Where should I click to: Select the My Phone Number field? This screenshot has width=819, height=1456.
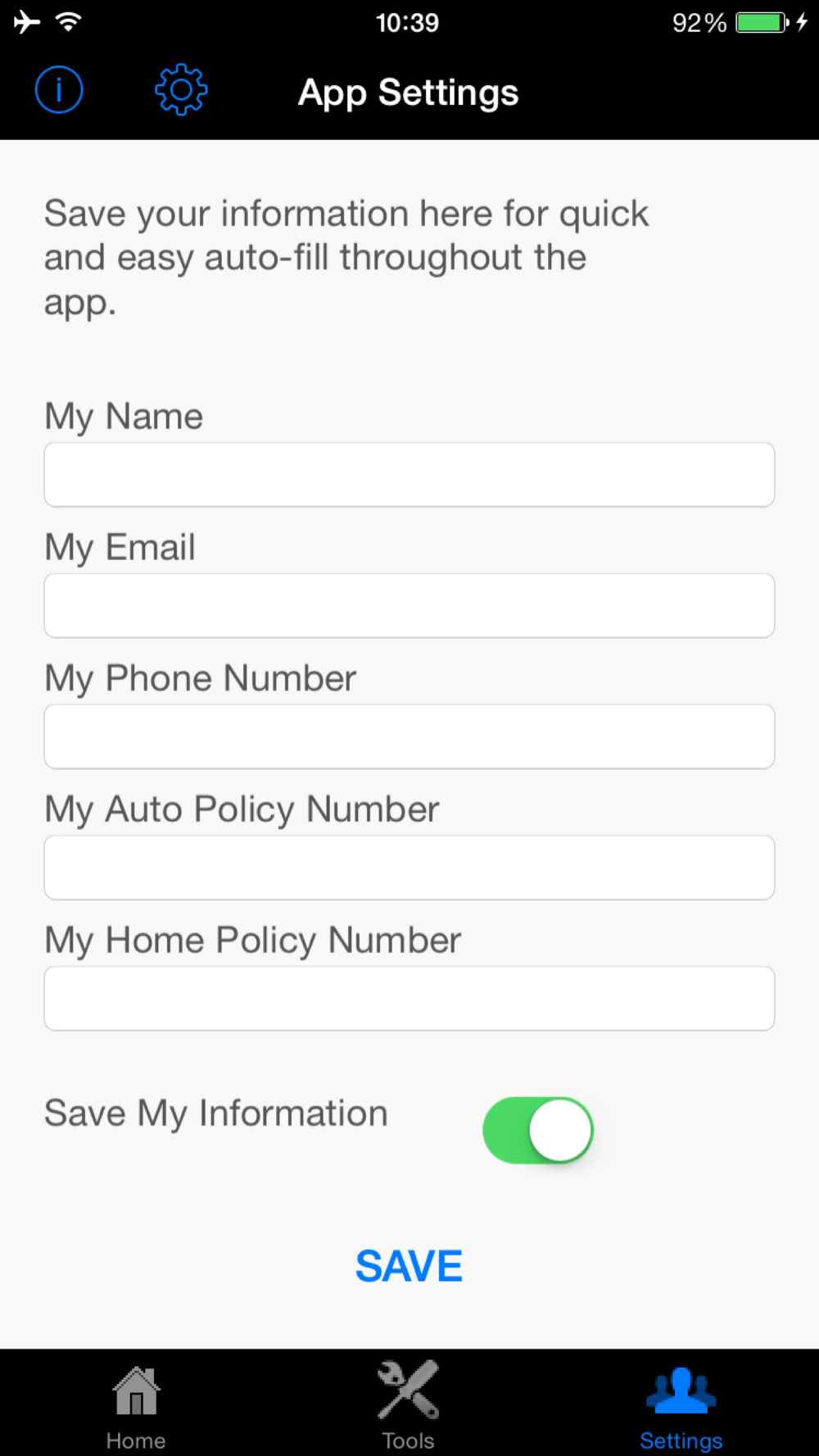409,737
